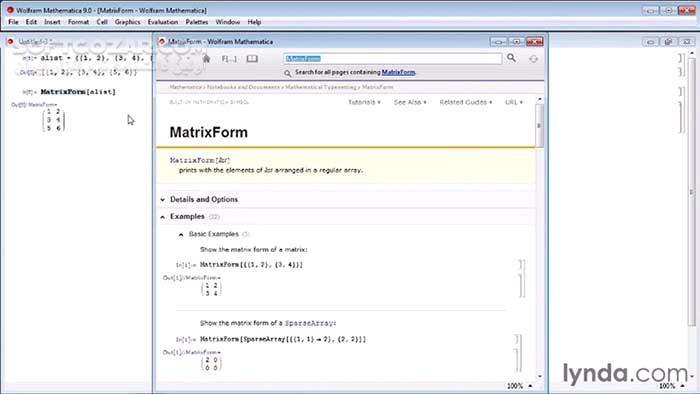Viewport: 700px width, 394px height.
Task: Open the Window menu
Action: click(x=228, y=22)
